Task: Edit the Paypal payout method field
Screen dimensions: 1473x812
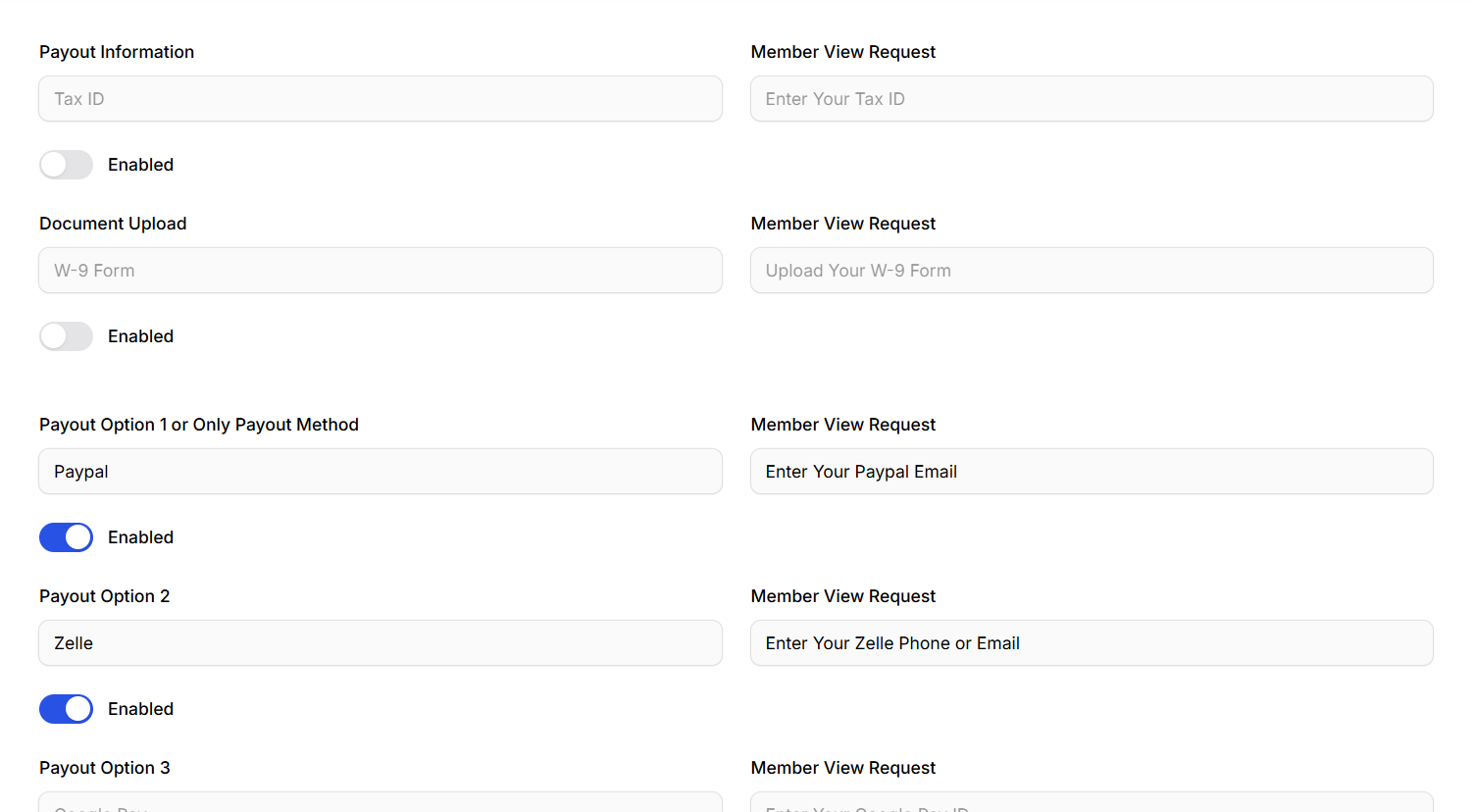Action: (x=381, y=472)
